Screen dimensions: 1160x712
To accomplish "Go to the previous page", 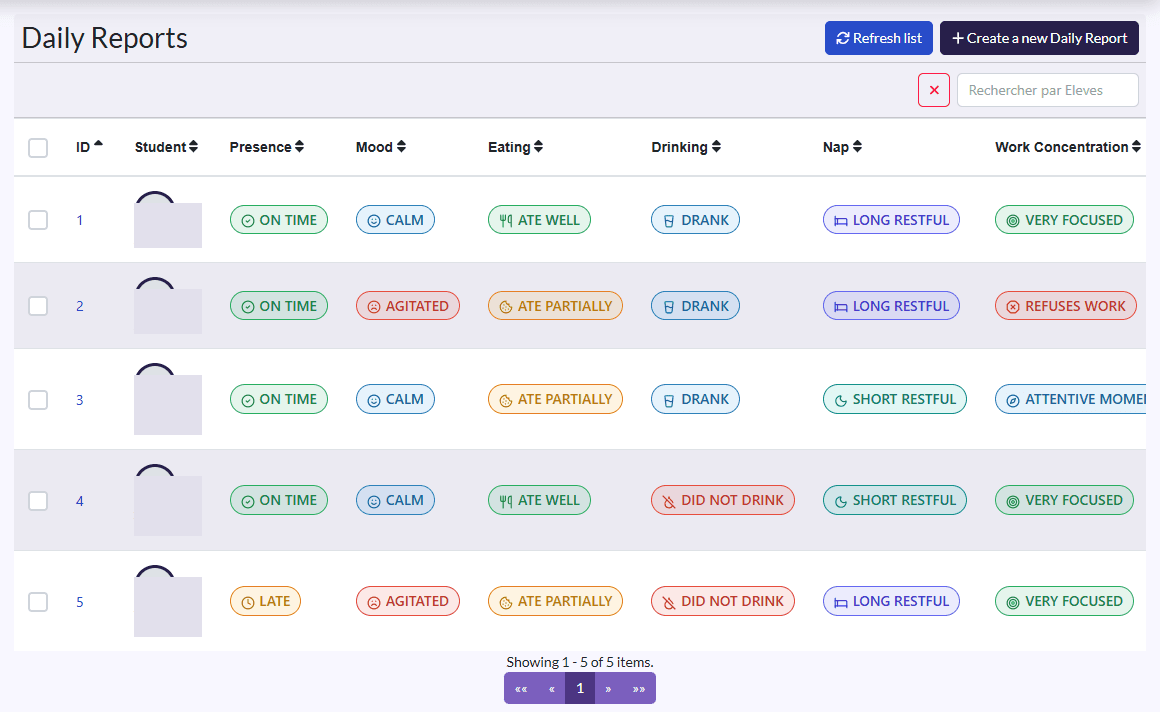I will point(551,688).
